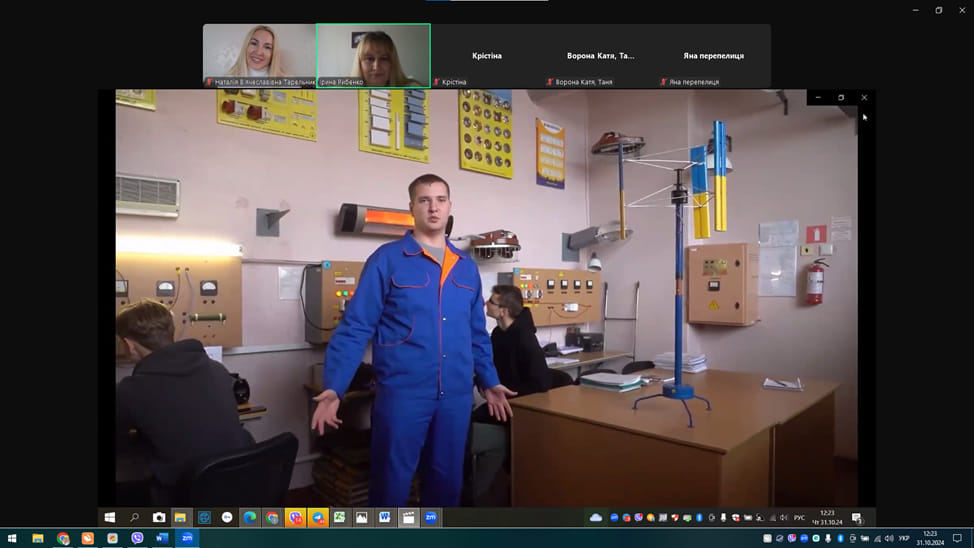
Task: Click muted mic icon beside Яна перепелиця label
Action: click(x=663, y=82)
